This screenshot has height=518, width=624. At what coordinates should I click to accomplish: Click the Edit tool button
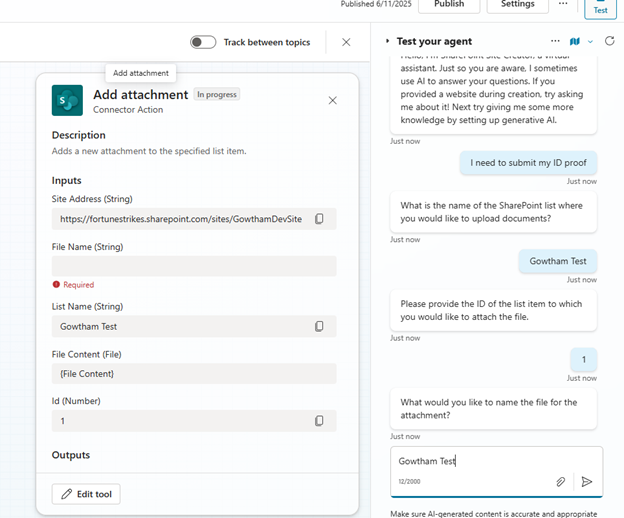[87, 494]
